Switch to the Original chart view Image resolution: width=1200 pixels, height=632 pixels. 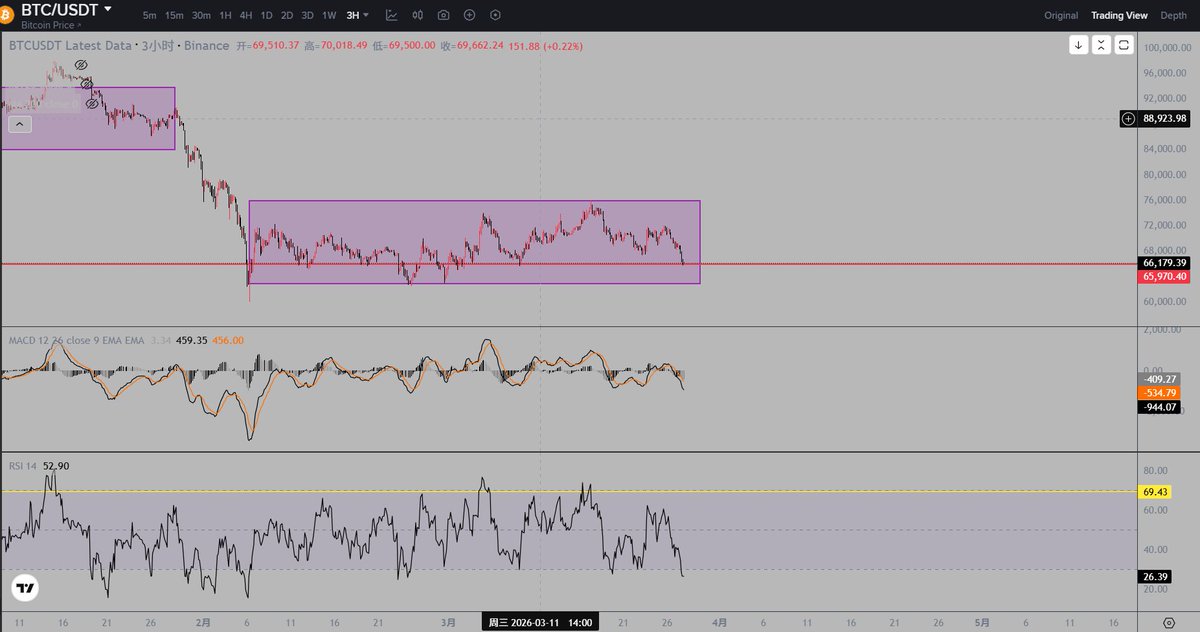[1061, 15]
